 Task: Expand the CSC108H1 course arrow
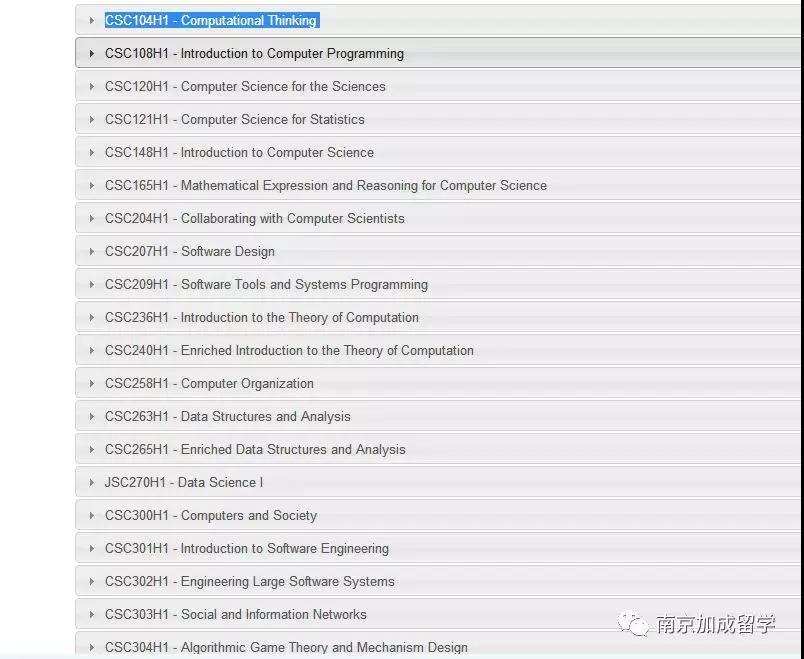click(x=92, y=53)
